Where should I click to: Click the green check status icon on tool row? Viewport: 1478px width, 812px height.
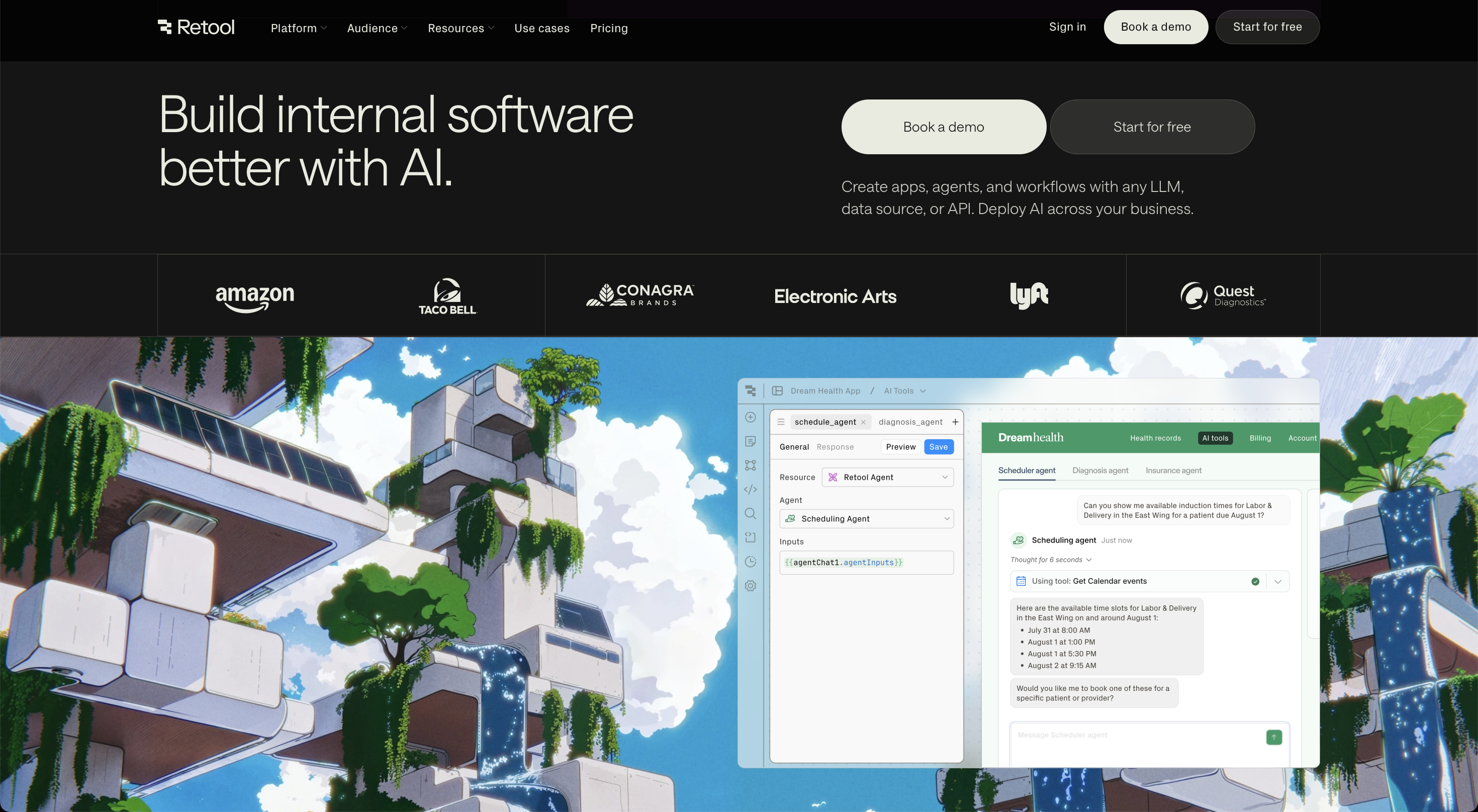(x=1255, y=581)
